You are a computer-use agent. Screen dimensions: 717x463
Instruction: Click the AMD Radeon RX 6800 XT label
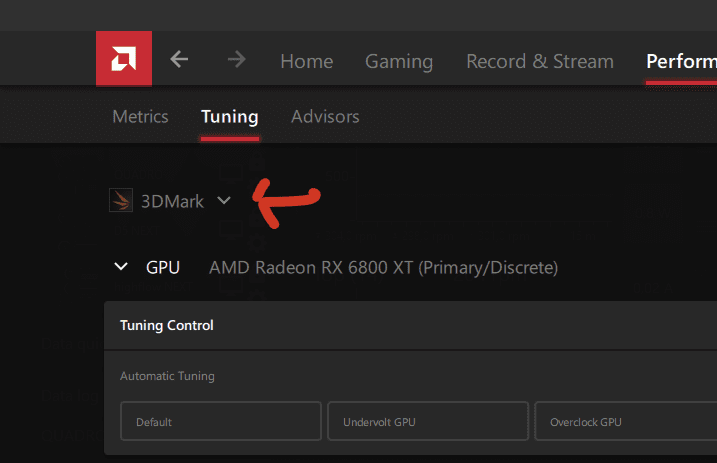[383, 268]
